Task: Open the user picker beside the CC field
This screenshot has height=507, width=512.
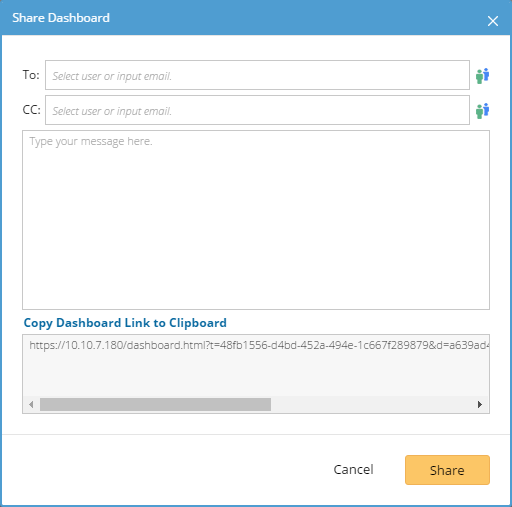Action: point(482,111)
